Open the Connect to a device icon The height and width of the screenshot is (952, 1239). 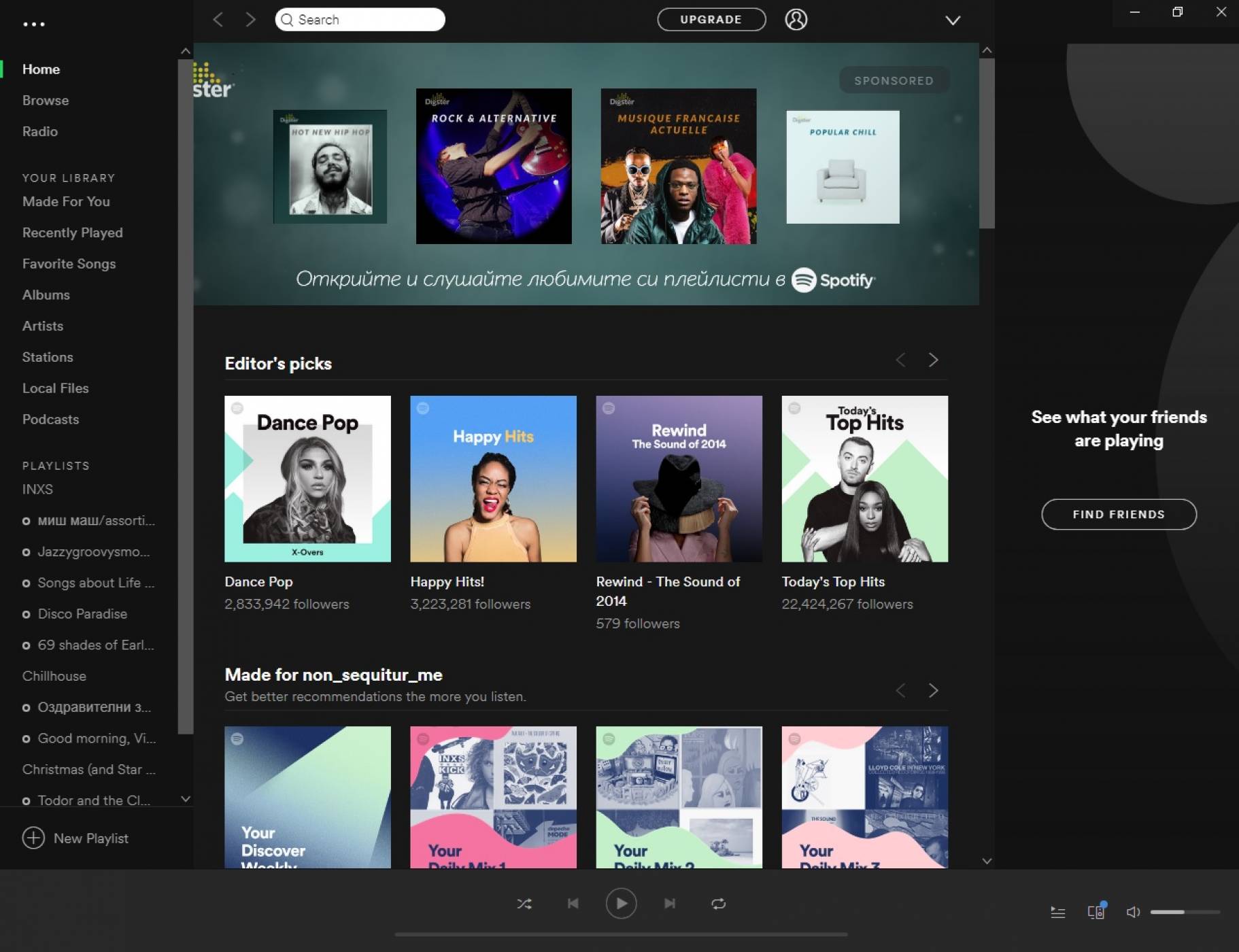[x=1096, y=913]
